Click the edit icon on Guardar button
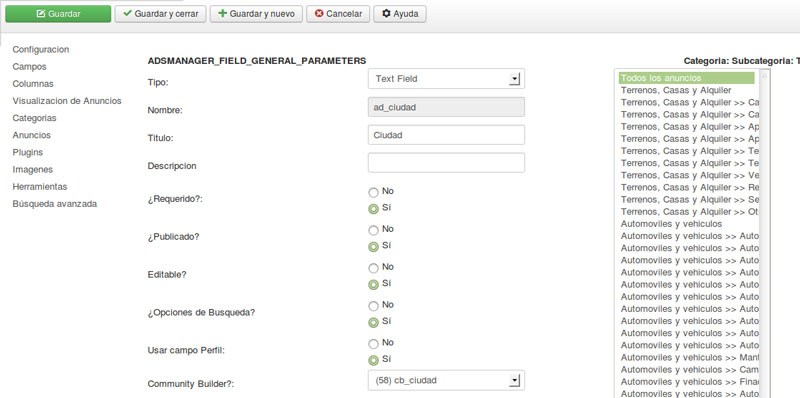Image resolution: width=800 pixels, height=398 pixels. [41, 14]
